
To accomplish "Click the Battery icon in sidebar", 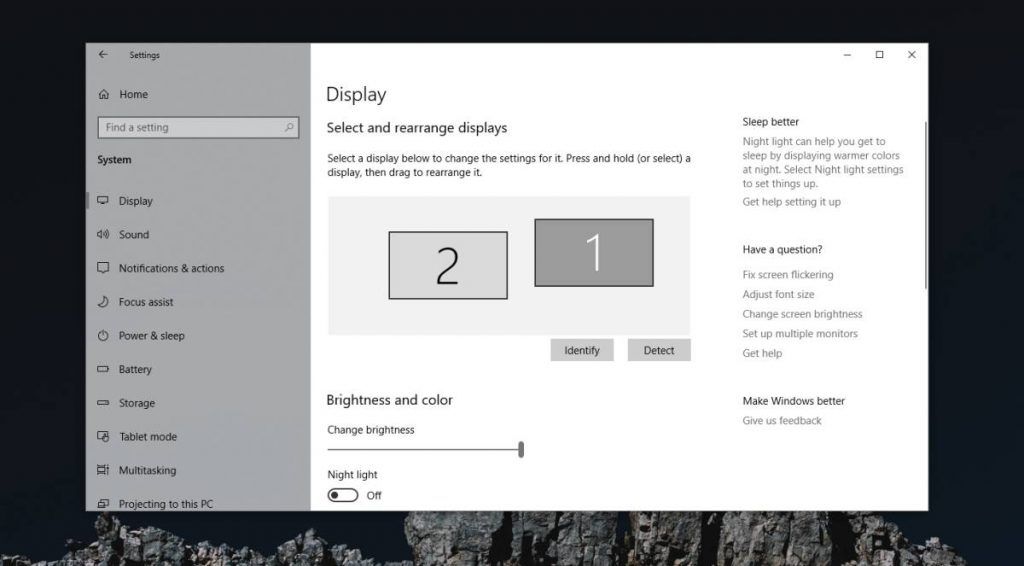I will point(103,369).
